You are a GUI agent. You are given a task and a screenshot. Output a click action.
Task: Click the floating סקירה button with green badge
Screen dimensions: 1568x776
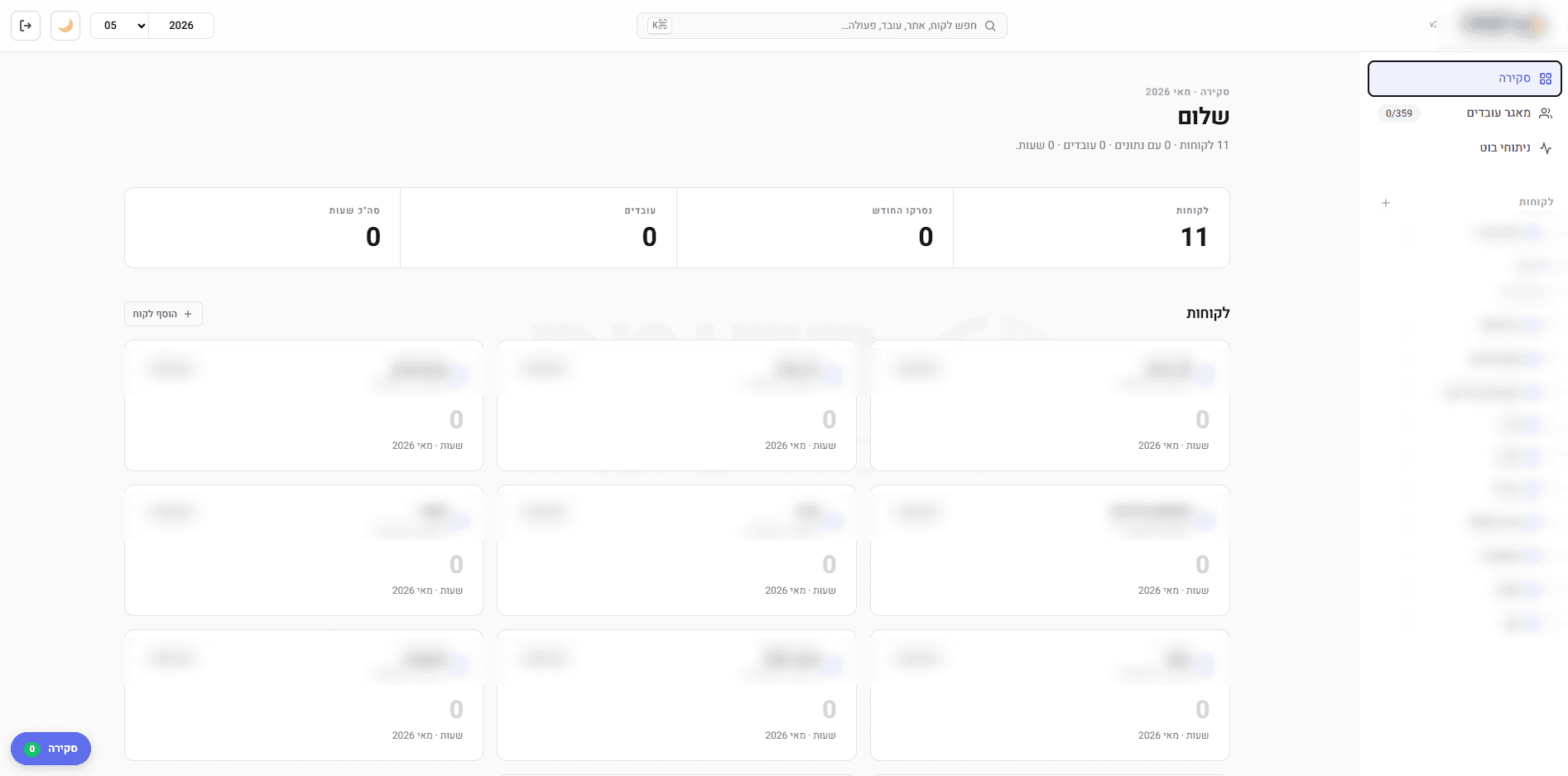click(x=51, y=749)
